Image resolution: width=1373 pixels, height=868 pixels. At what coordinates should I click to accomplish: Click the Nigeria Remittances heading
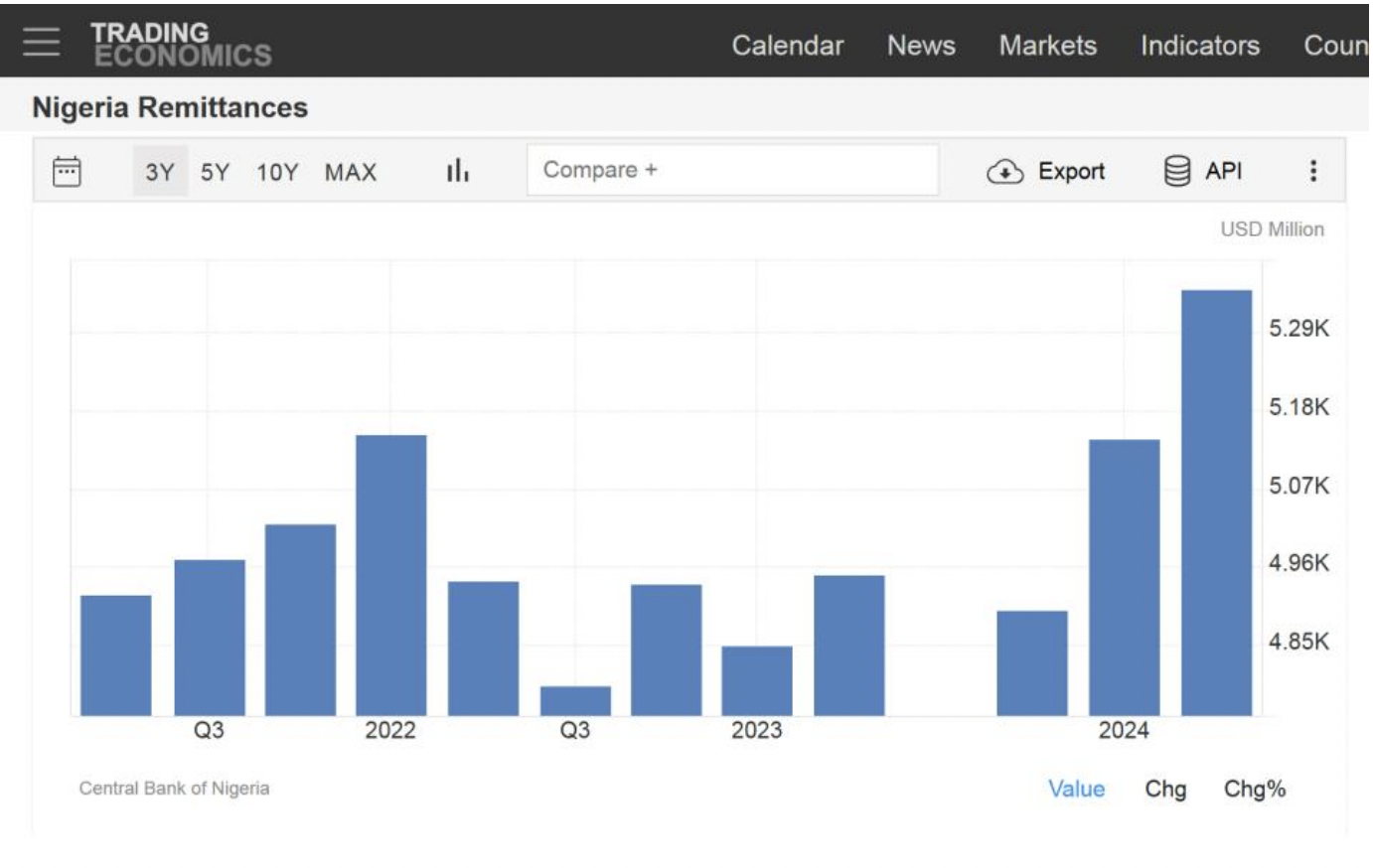click(x=170, y=107)
